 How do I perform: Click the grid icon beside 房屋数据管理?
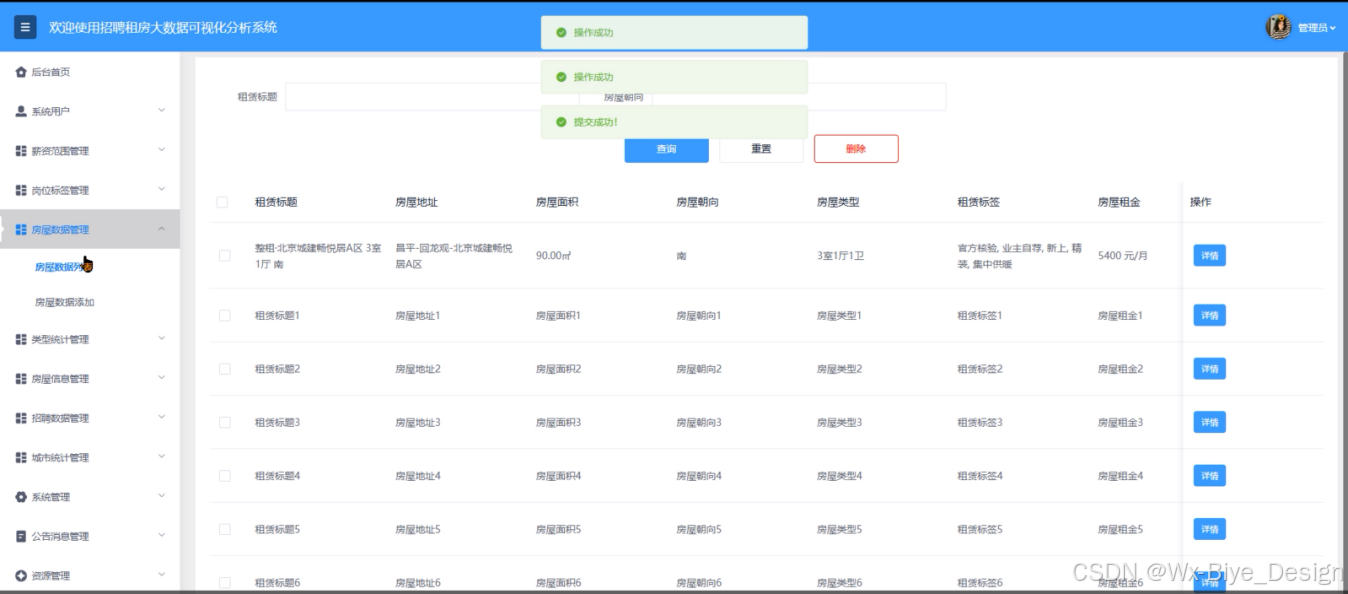(21, 230)
